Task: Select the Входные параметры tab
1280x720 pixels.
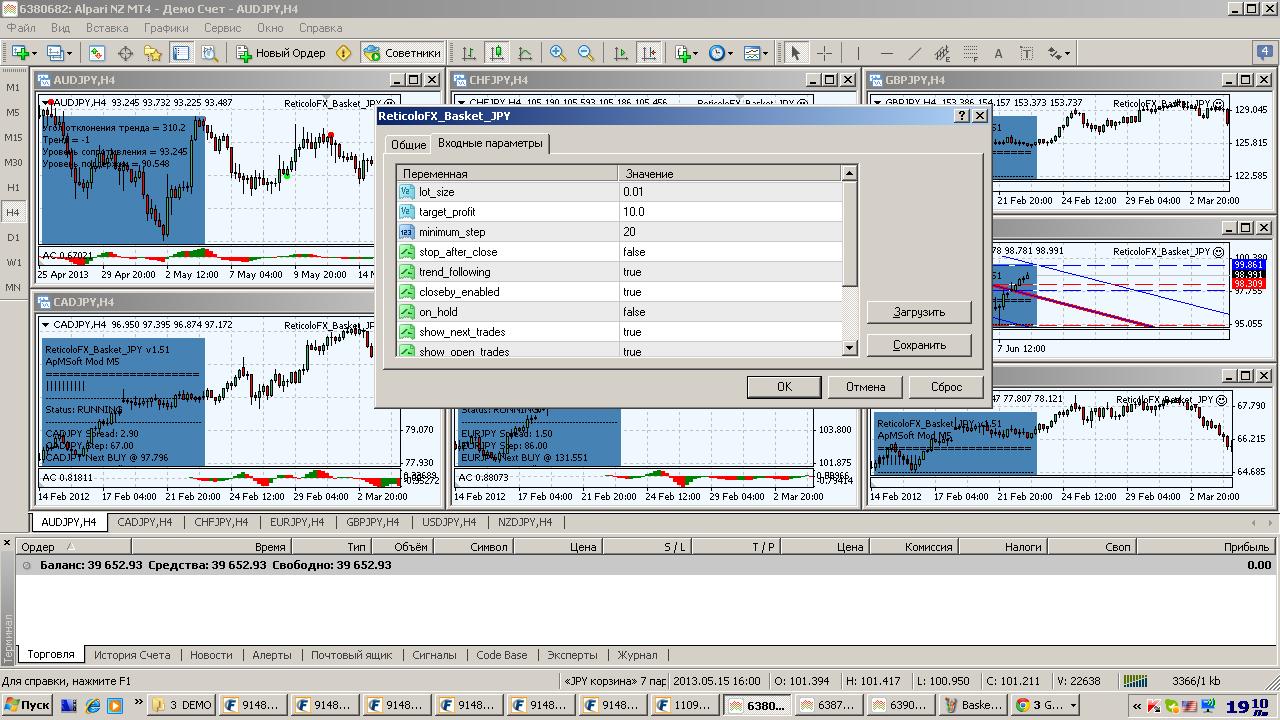Action: pos(490,143)
